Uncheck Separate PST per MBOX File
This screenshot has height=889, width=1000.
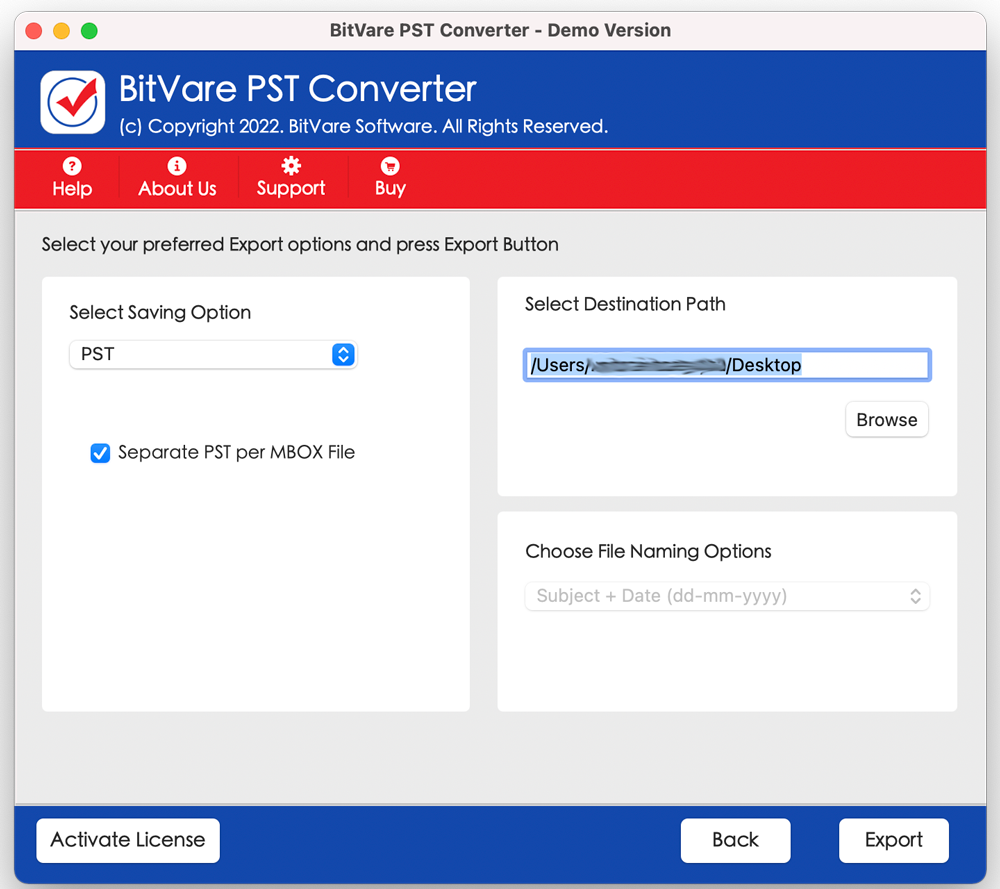100,453
